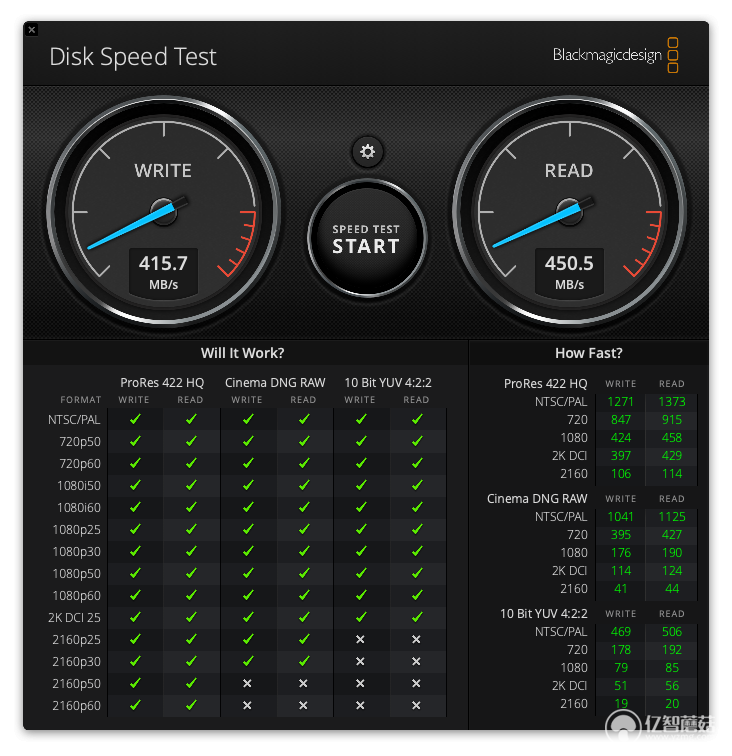Image resolution: width=732 pixels, height=756 pixels.
Task: Click the 10 Bit YUV write X for 2160p25
Action: [360, 639]
